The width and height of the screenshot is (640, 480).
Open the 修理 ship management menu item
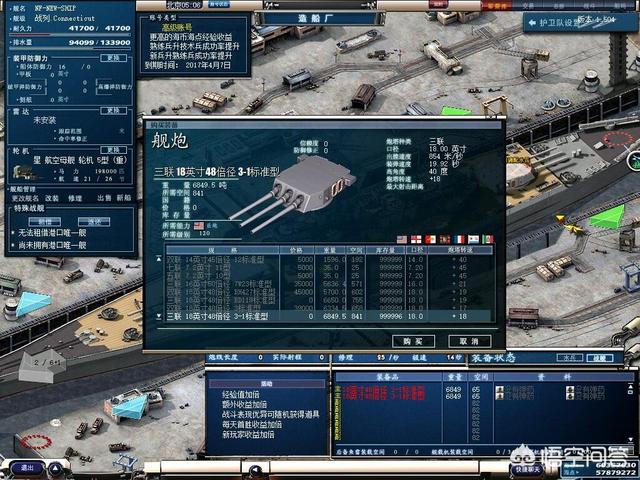pyautogui.click(x=75, y=197)
